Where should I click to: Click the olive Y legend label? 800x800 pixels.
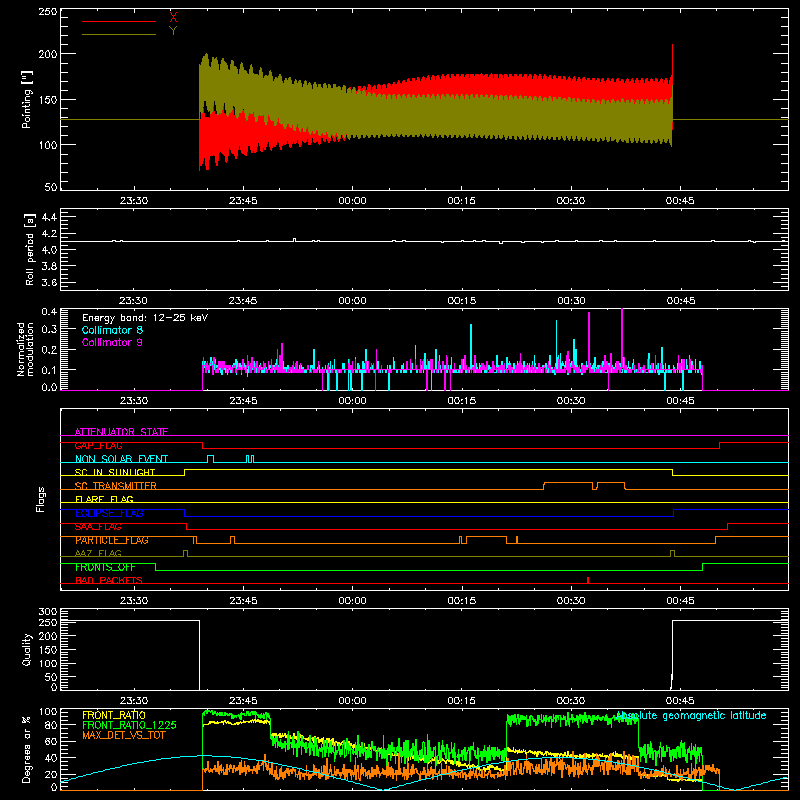pyautogui.click(x=173, y=31)
